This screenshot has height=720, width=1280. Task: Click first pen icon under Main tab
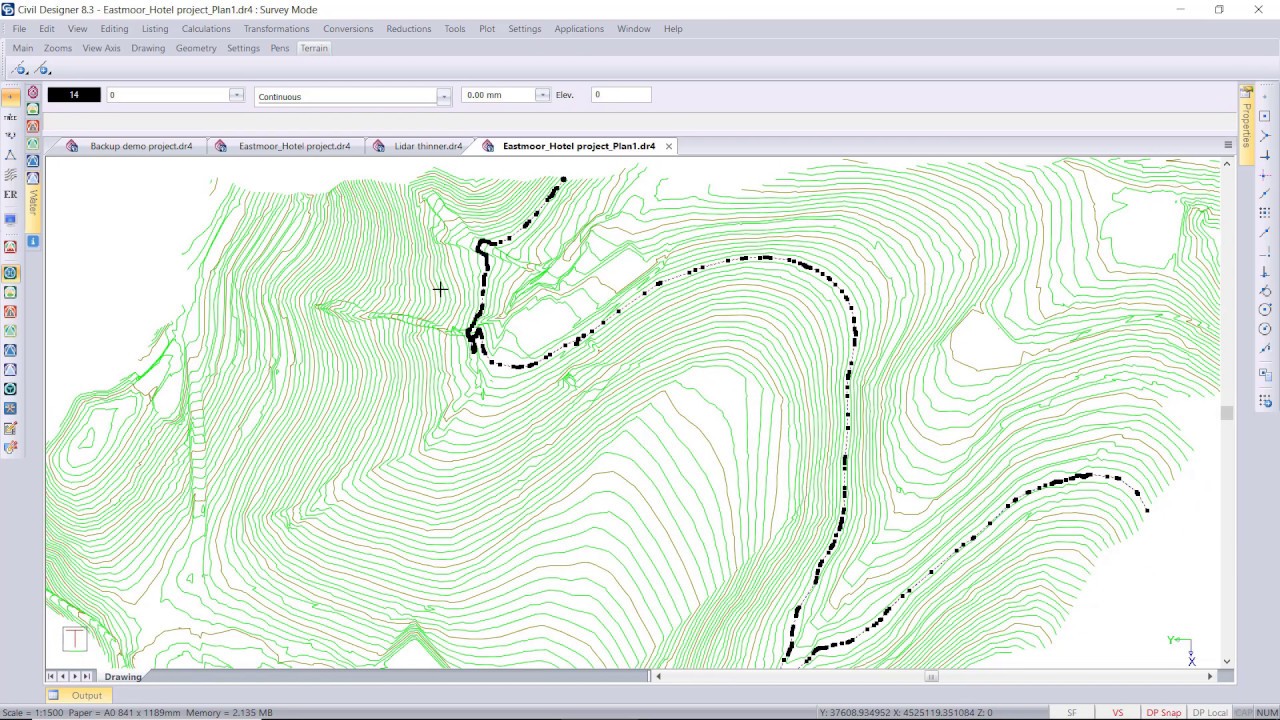point(19,69)
